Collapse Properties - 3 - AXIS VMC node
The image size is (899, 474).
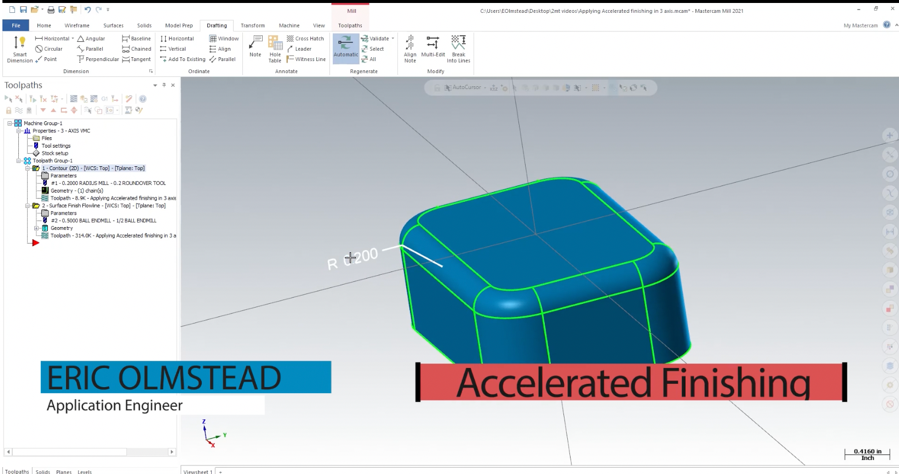click(18, 131)
